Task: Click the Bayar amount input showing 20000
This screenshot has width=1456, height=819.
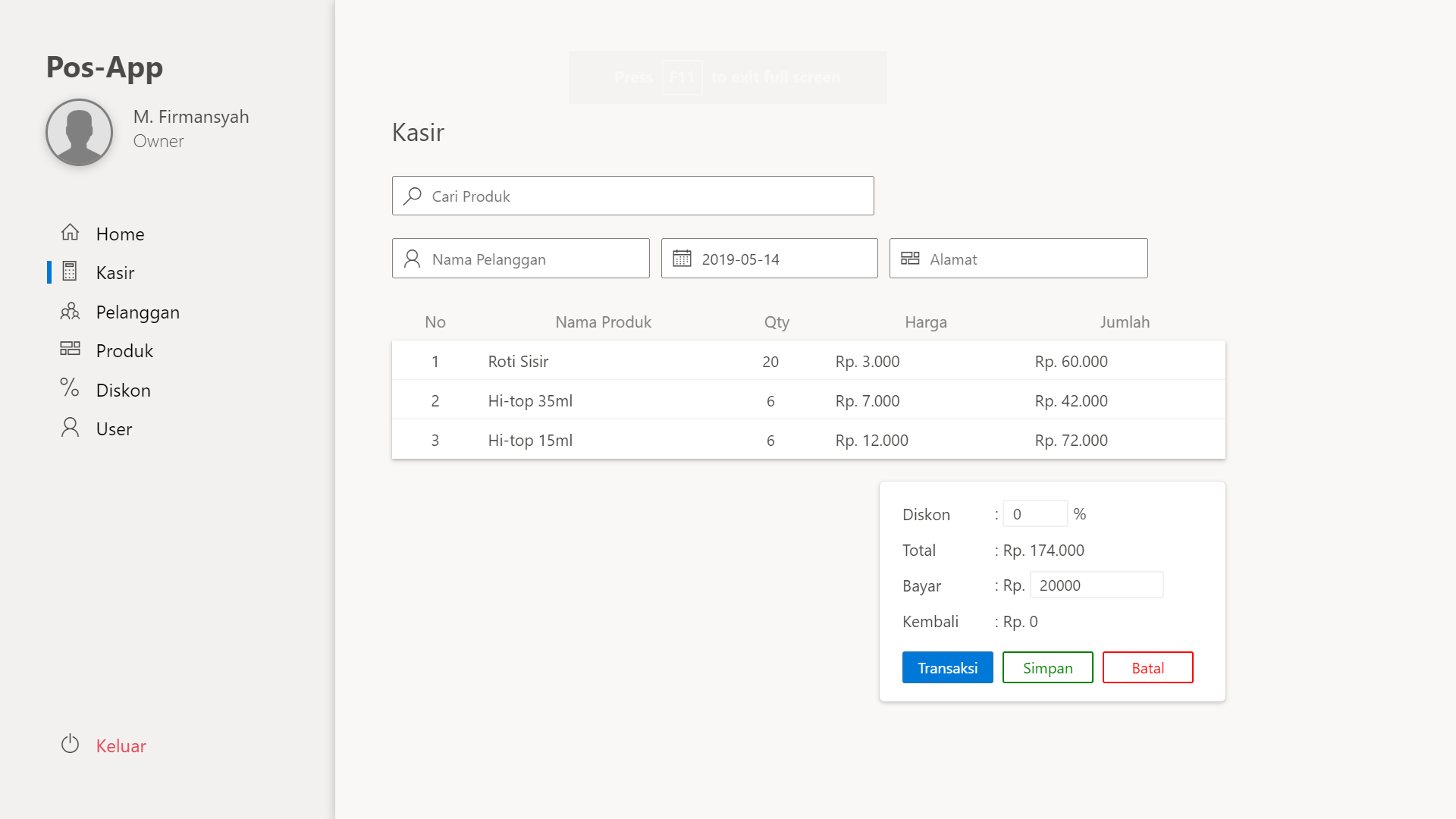Action: pyautogui.click(x=1096, y=585)
